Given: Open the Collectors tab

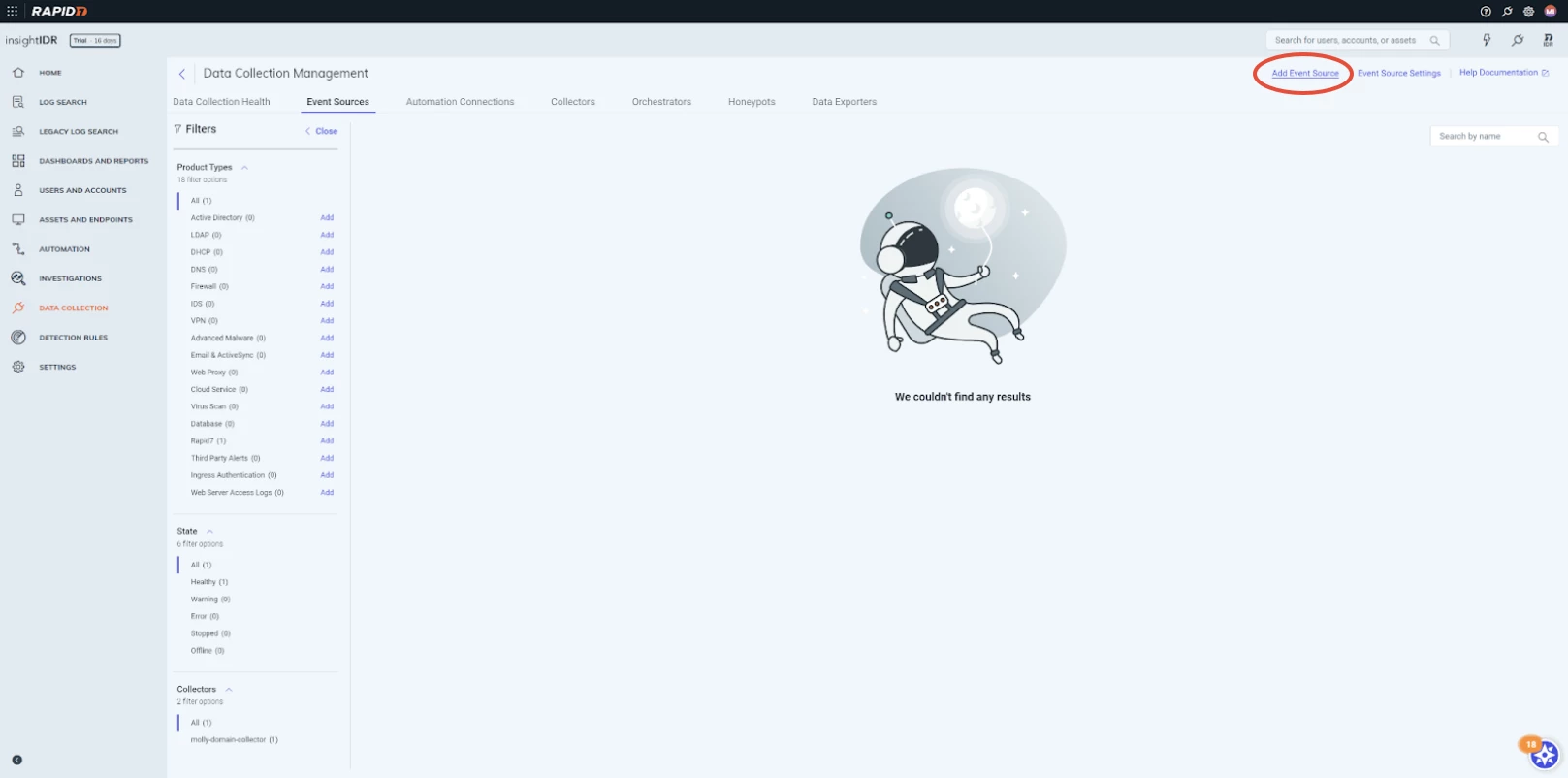Looking at the screenshot, I should (573, 101).
